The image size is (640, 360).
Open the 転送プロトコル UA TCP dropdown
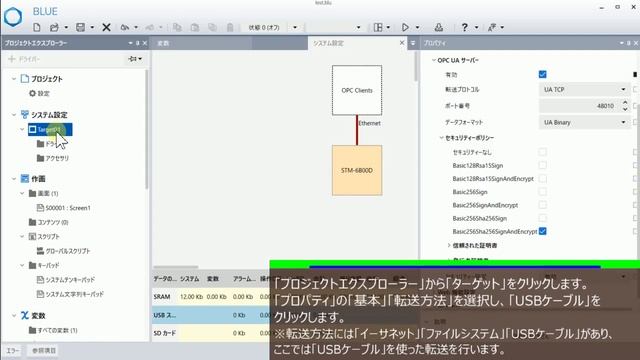pos(584,89)
